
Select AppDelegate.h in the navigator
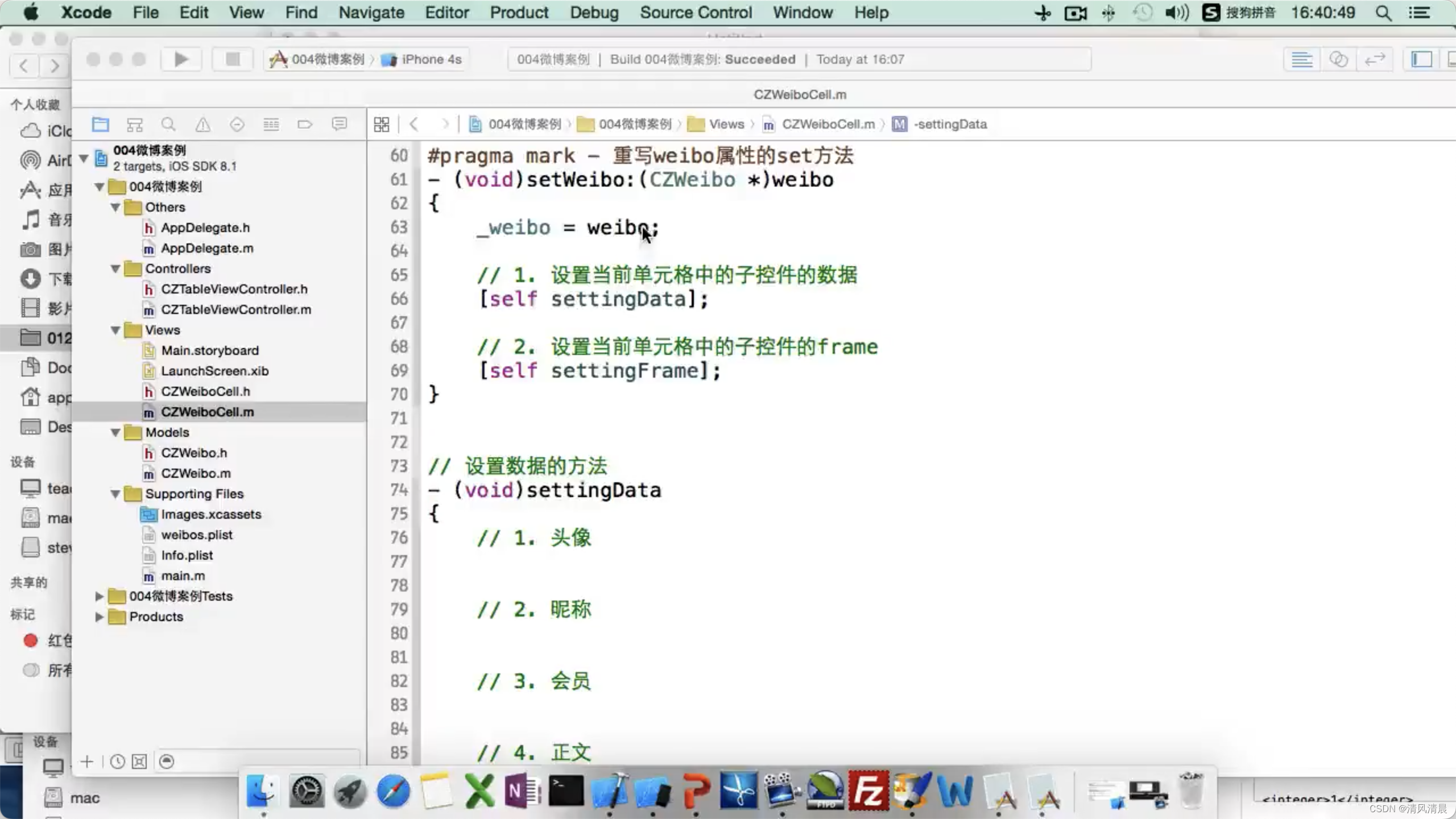[x=205, y=227]
